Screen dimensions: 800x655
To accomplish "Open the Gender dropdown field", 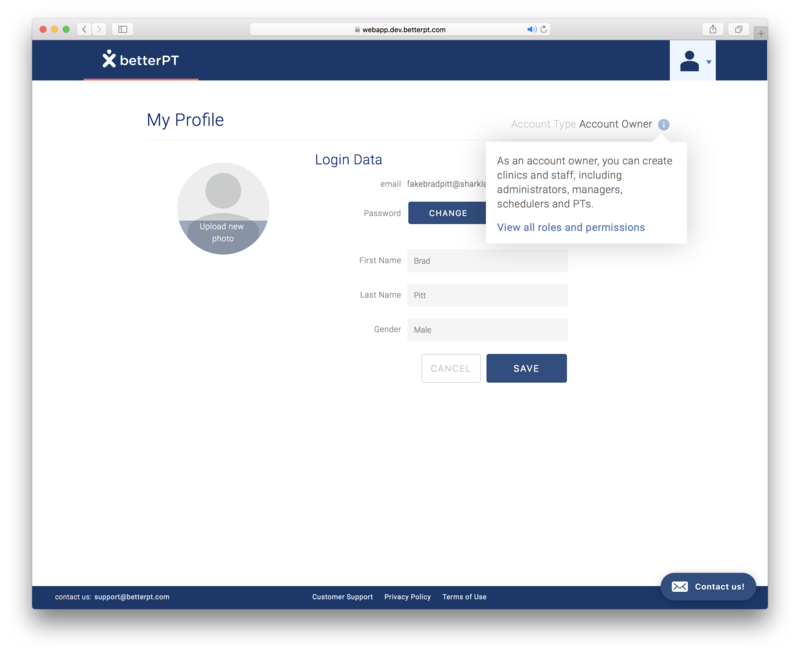I will pos(487,330).
